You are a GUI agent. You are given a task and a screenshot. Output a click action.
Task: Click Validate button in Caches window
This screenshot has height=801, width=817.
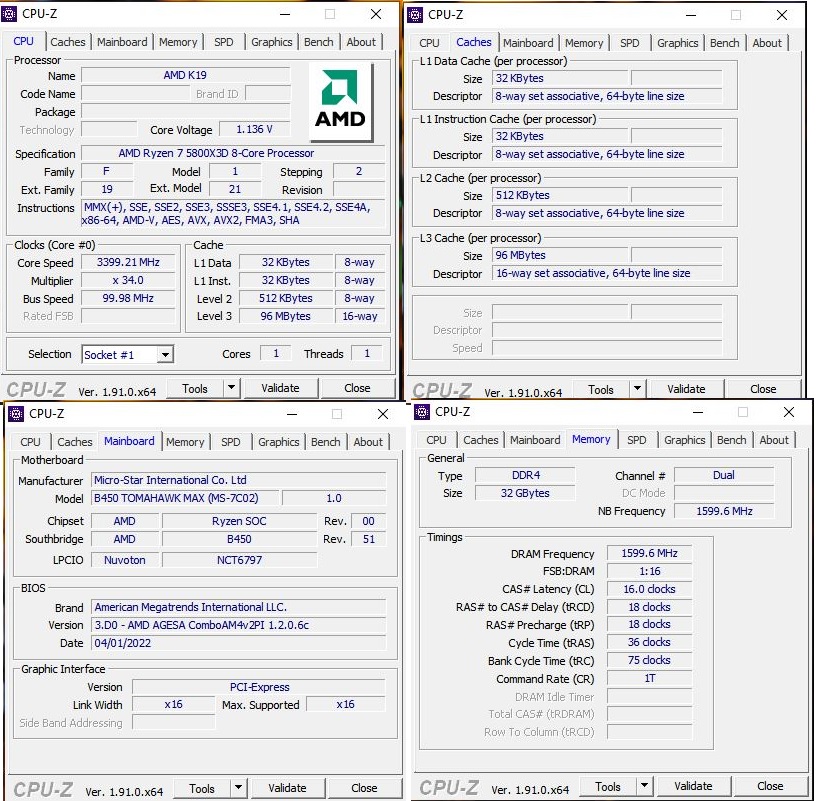686,389
